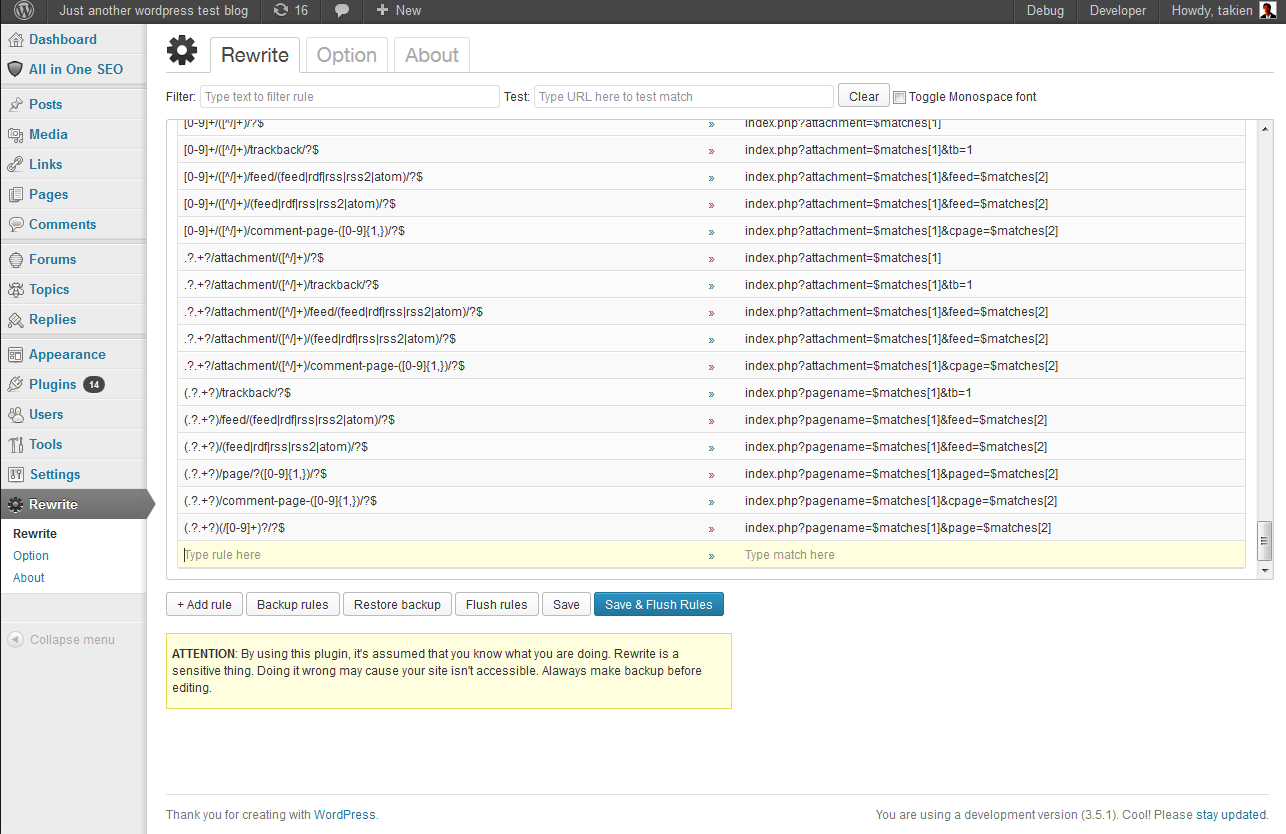Click the Posts pin icon

[x=15, y=105]
